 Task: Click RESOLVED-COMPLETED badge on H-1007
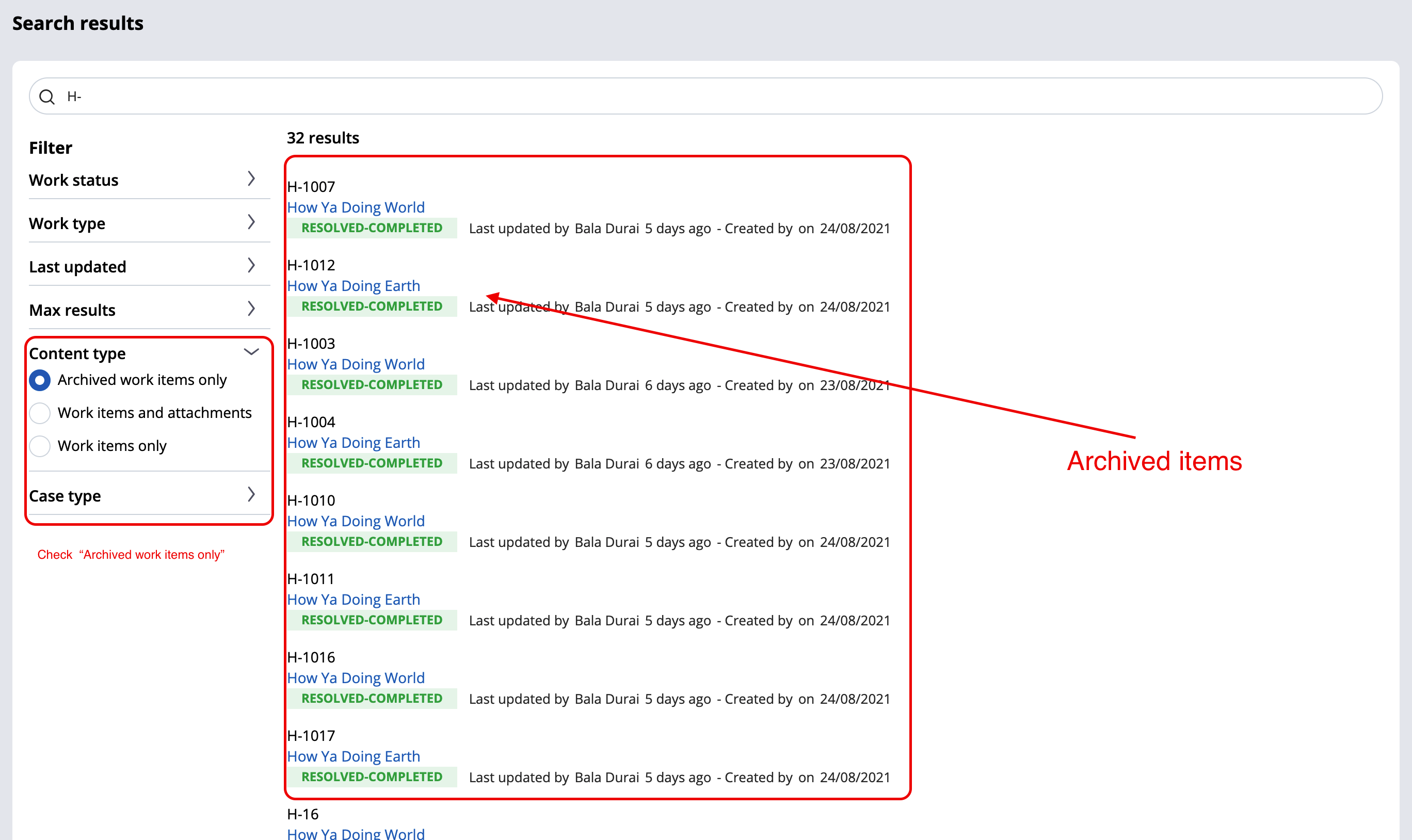click(371, 228)
